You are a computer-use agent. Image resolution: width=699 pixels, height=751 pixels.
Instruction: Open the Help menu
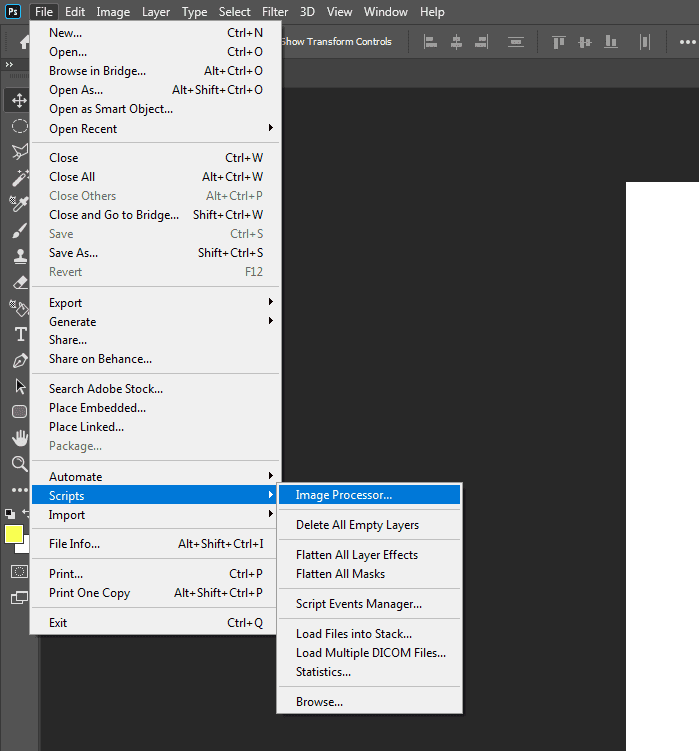point(432,11)
